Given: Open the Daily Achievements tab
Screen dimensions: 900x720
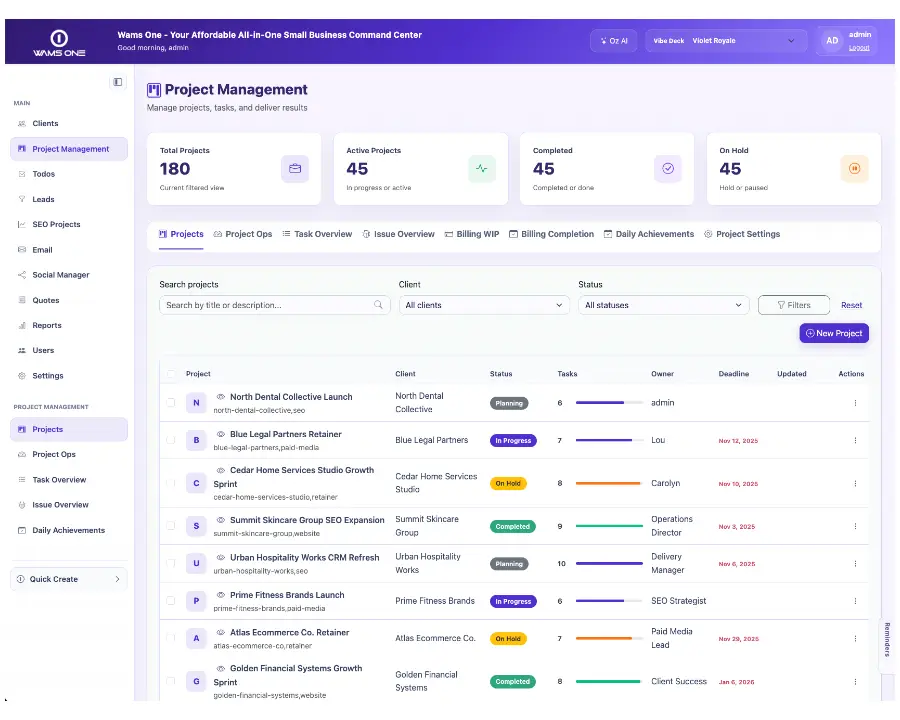Looking at the screenshot, I should [x=649, y=234].
